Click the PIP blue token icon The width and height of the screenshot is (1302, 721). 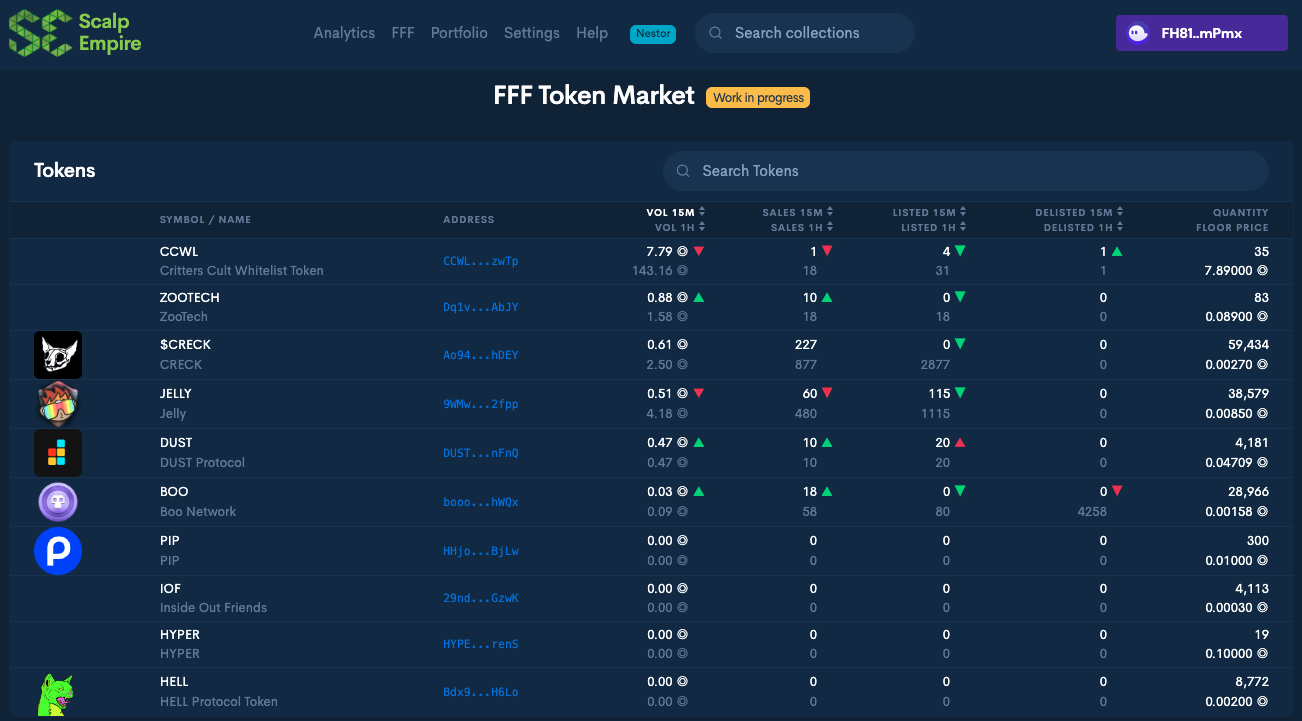pos(57,551)
